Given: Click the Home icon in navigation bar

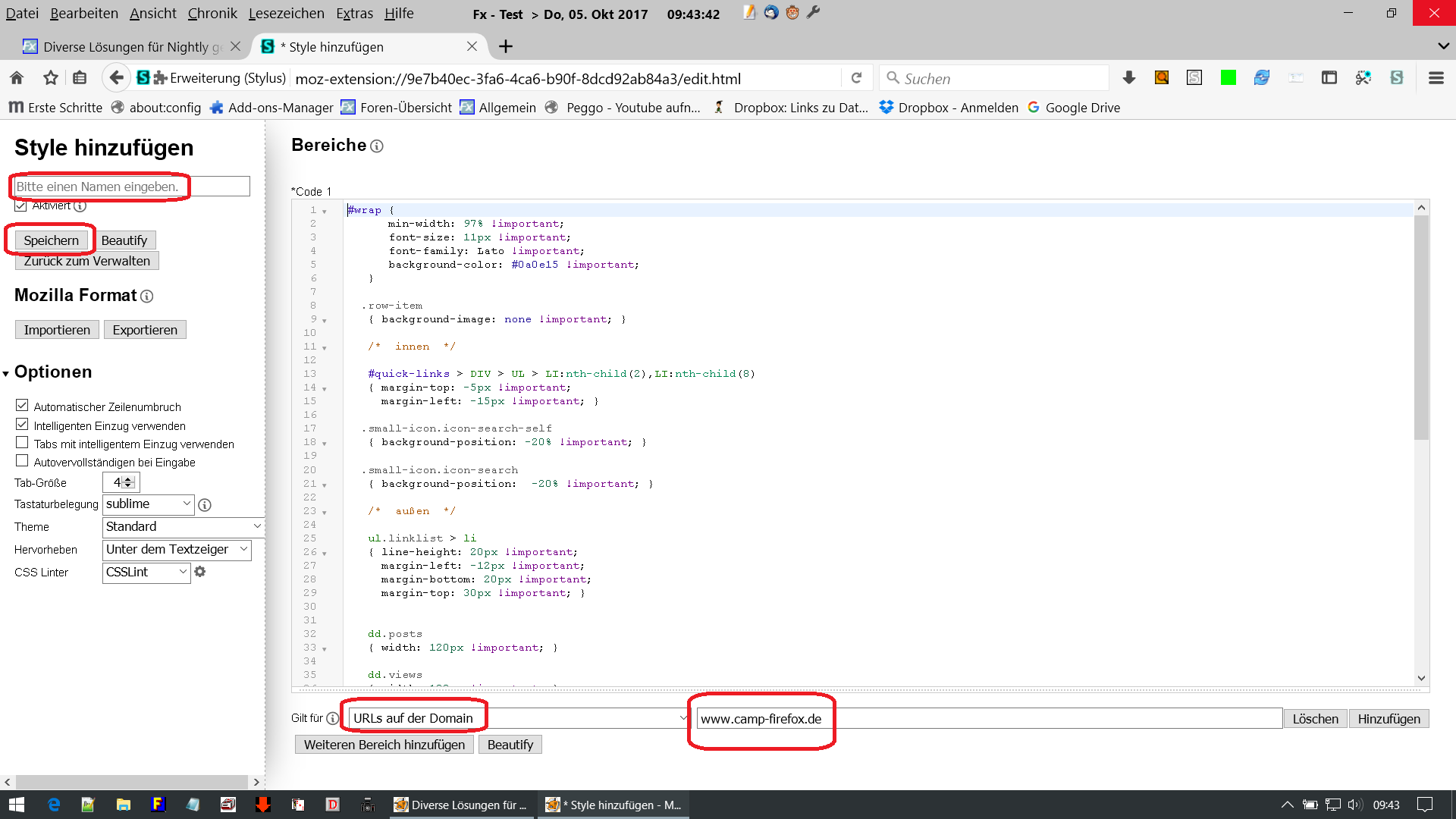Looking at the screenshot, I should (x=17, y=78).
